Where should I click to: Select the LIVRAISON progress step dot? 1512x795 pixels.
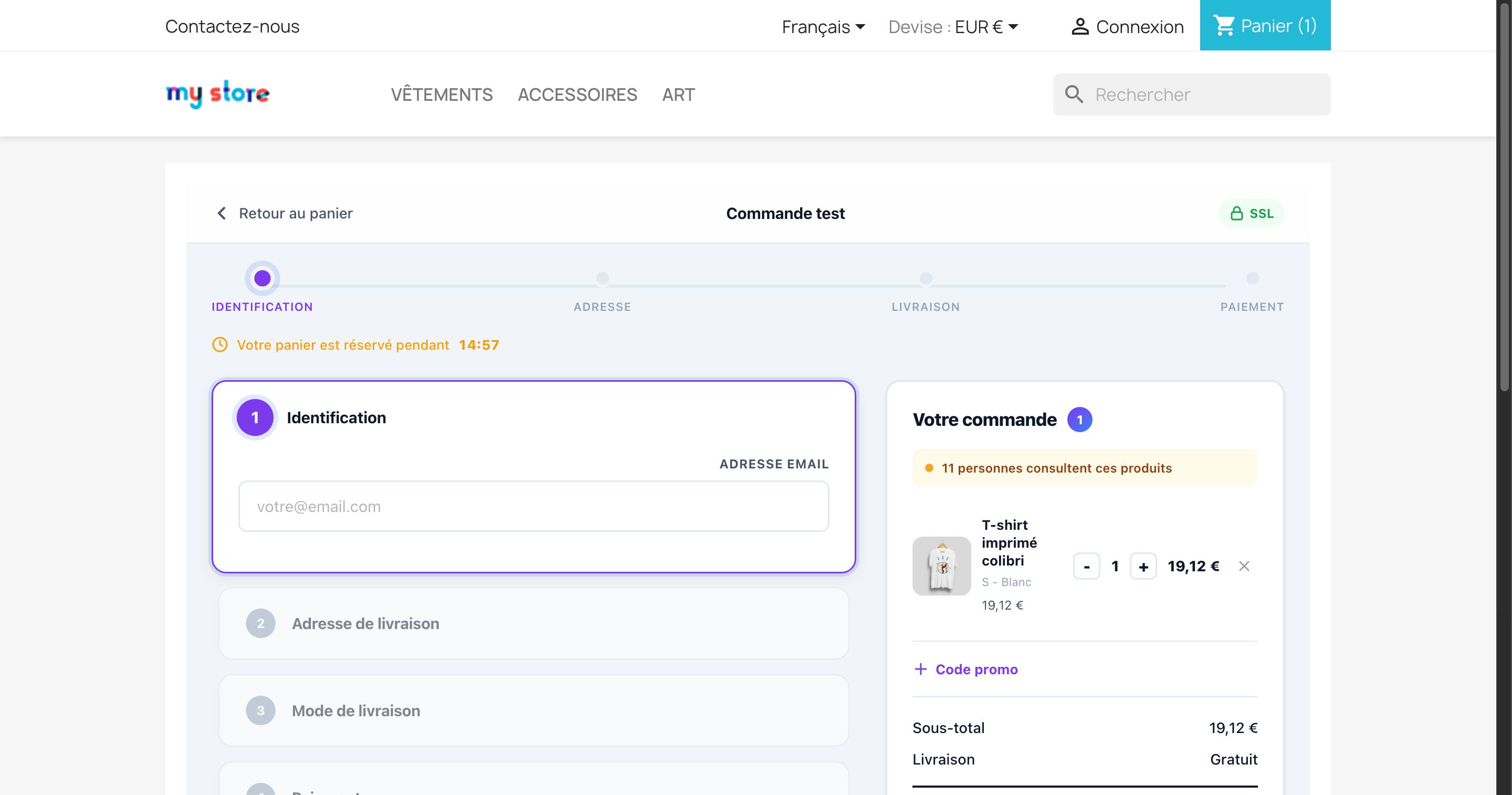[926, 278]
